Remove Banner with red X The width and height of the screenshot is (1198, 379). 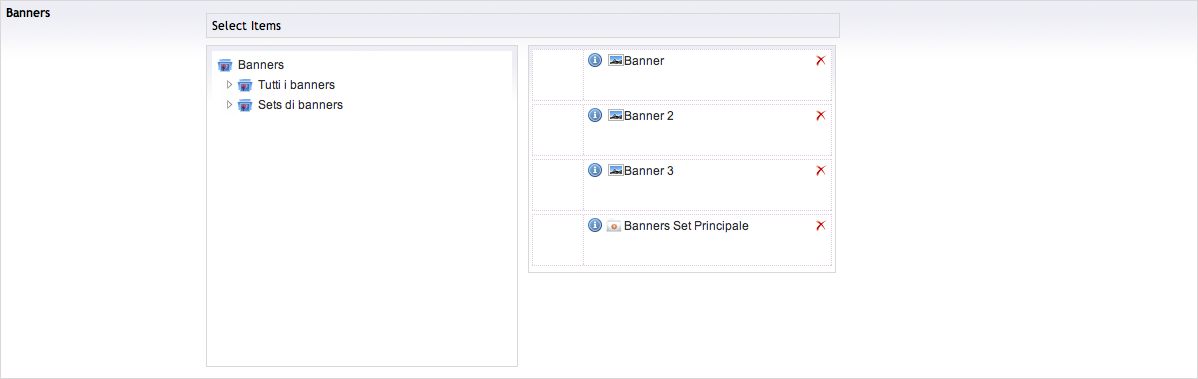tap(821, 60)
